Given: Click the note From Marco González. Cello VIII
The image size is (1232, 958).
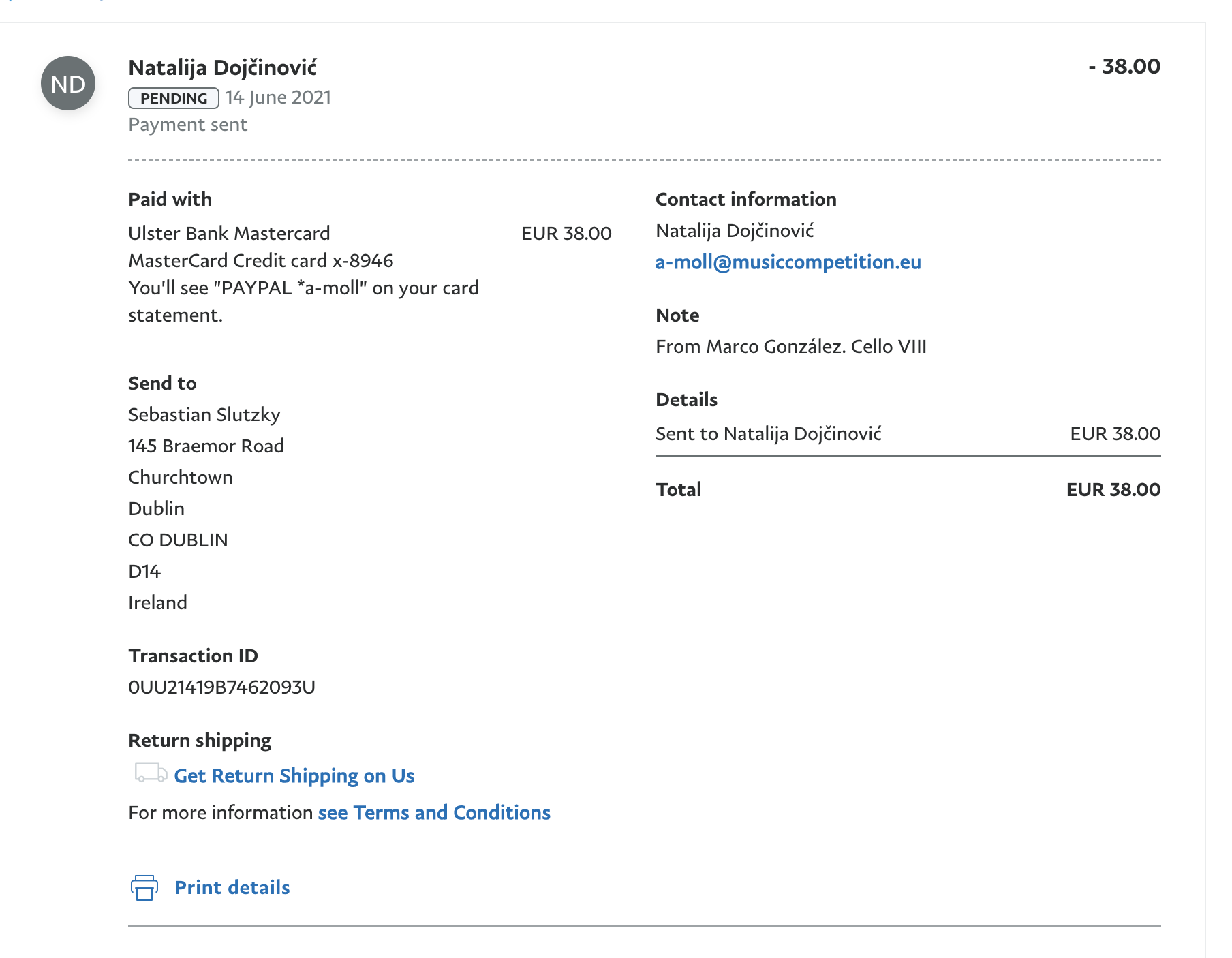Looking at the screenshot, I should tap(790, 347).
